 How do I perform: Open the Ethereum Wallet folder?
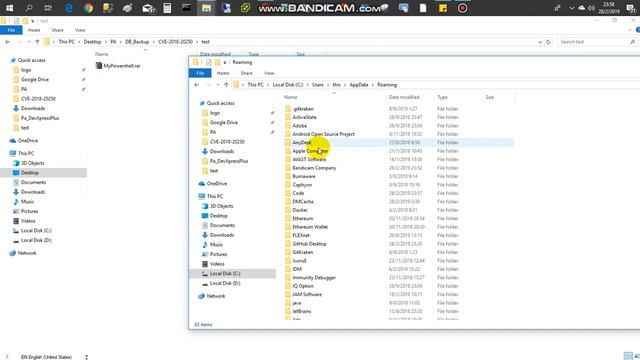pos(310,227)
